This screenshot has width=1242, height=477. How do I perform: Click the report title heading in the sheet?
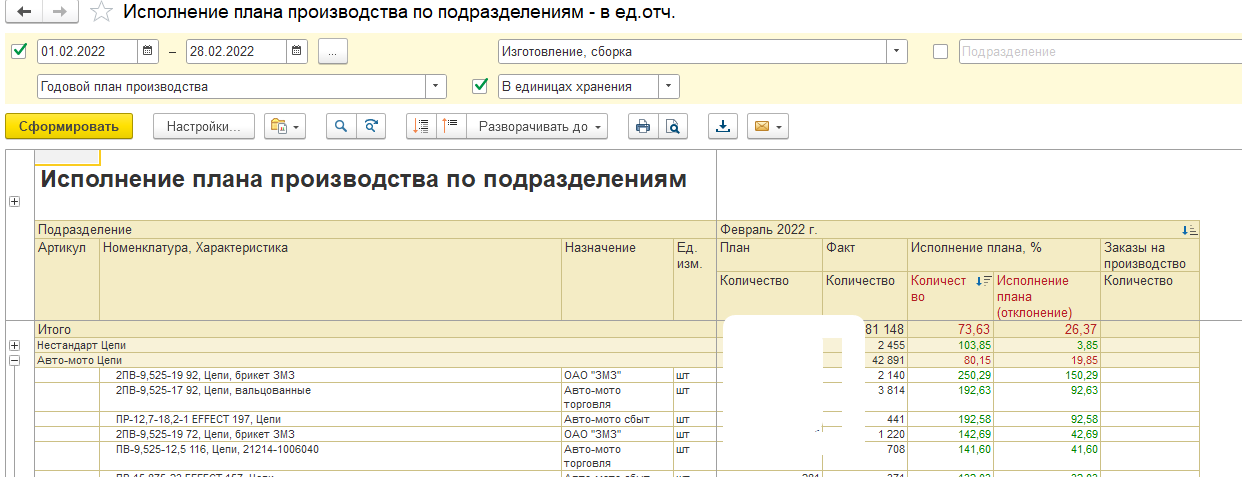point(363,179)
